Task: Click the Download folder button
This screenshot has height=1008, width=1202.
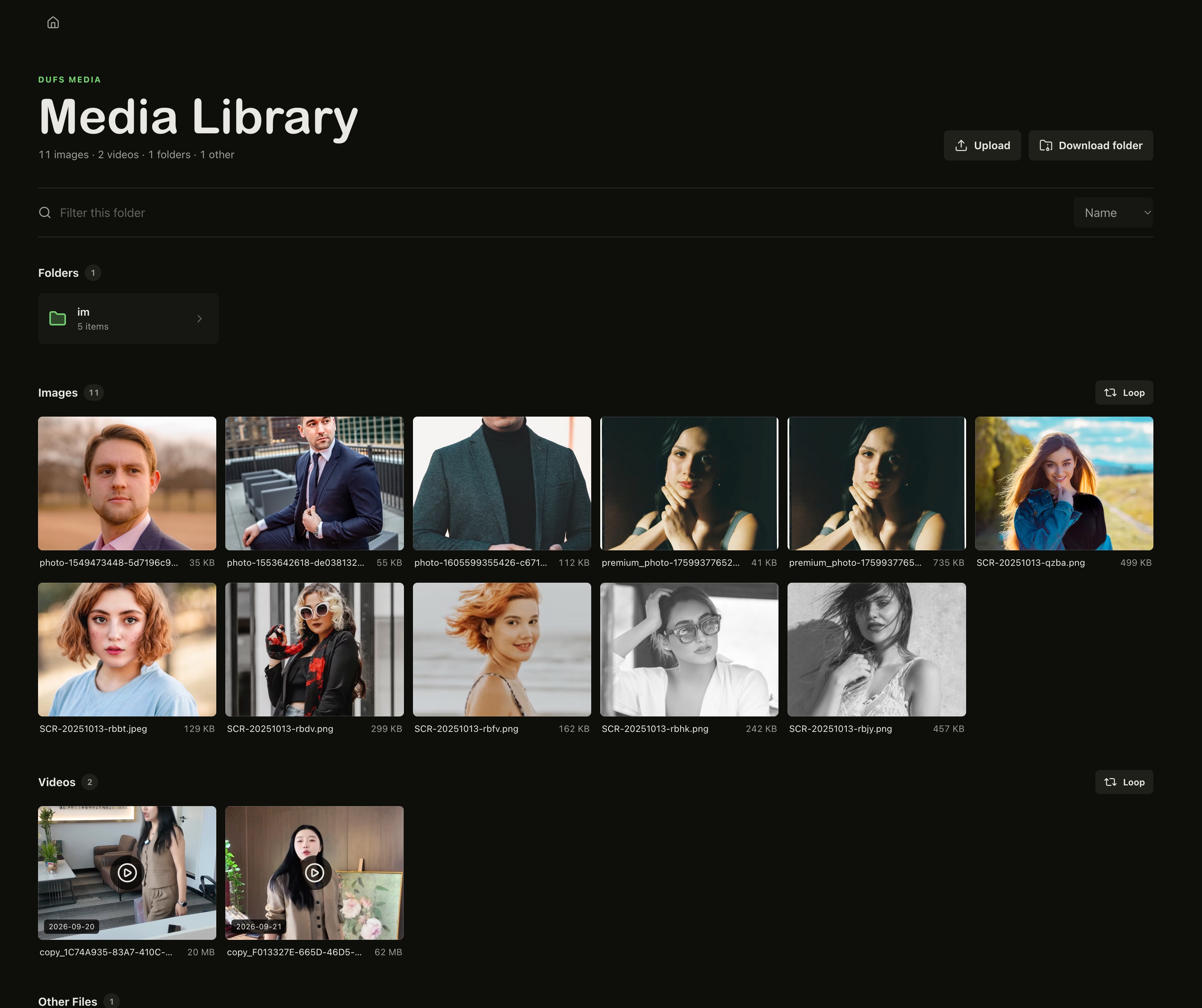Action: point(1091,145)
